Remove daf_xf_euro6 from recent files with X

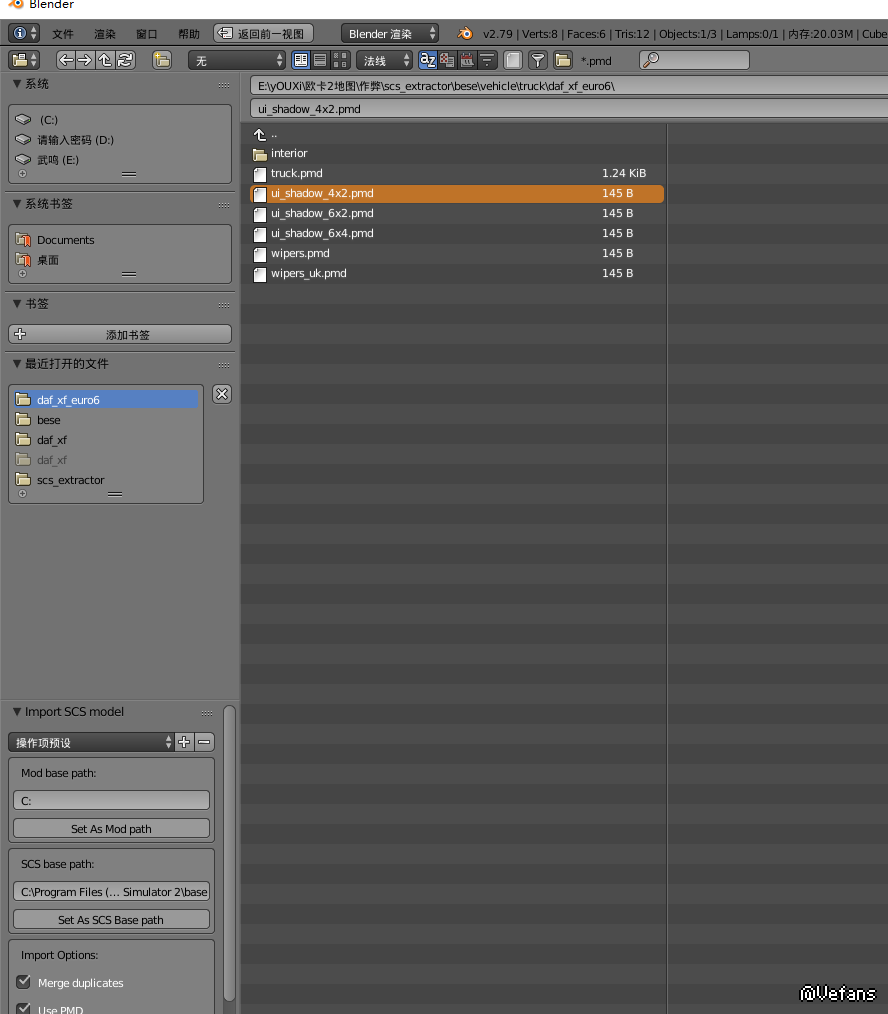(x=222, y=394)
